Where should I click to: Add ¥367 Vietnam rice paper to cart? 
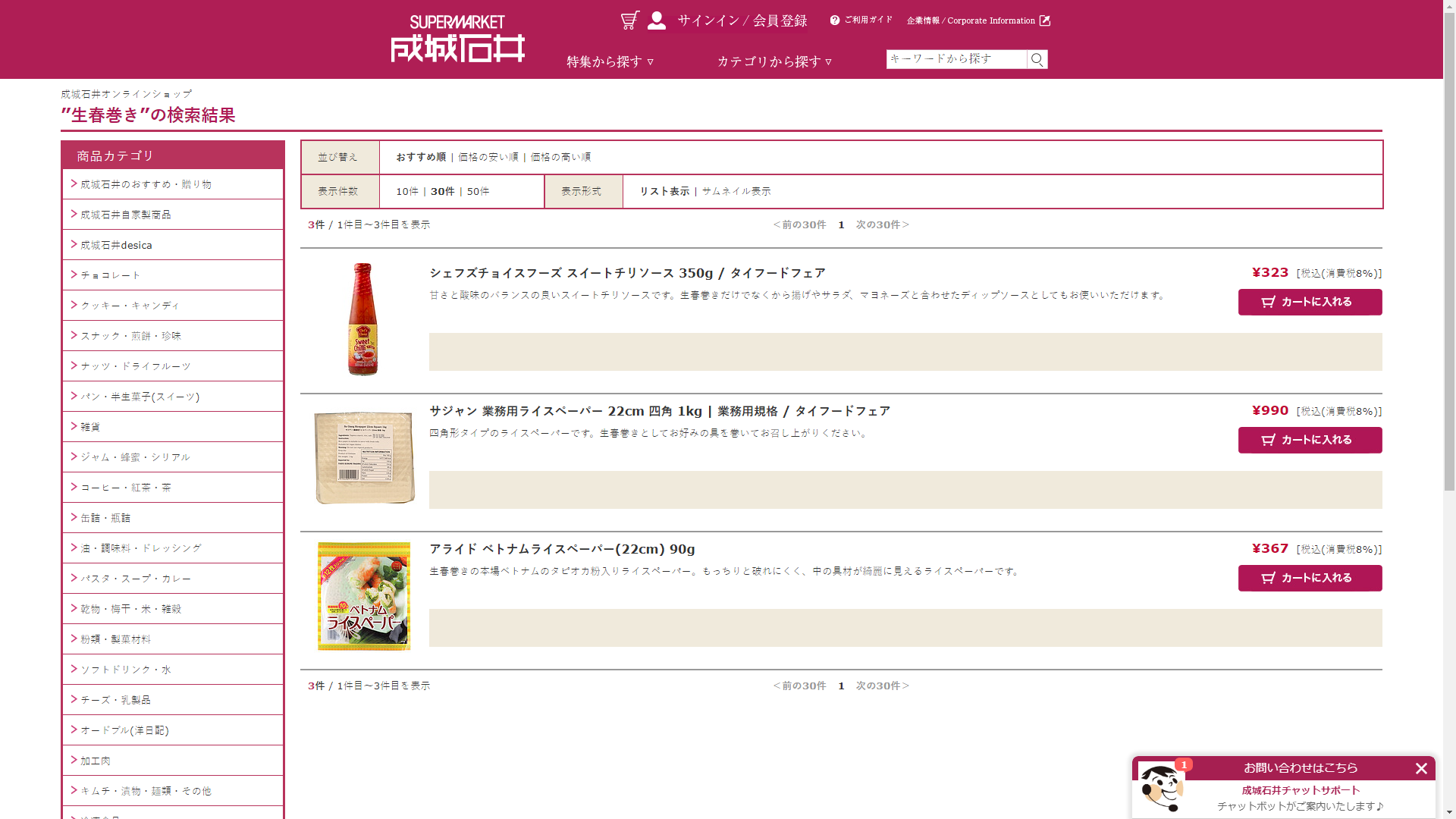tap(1310, 578)
